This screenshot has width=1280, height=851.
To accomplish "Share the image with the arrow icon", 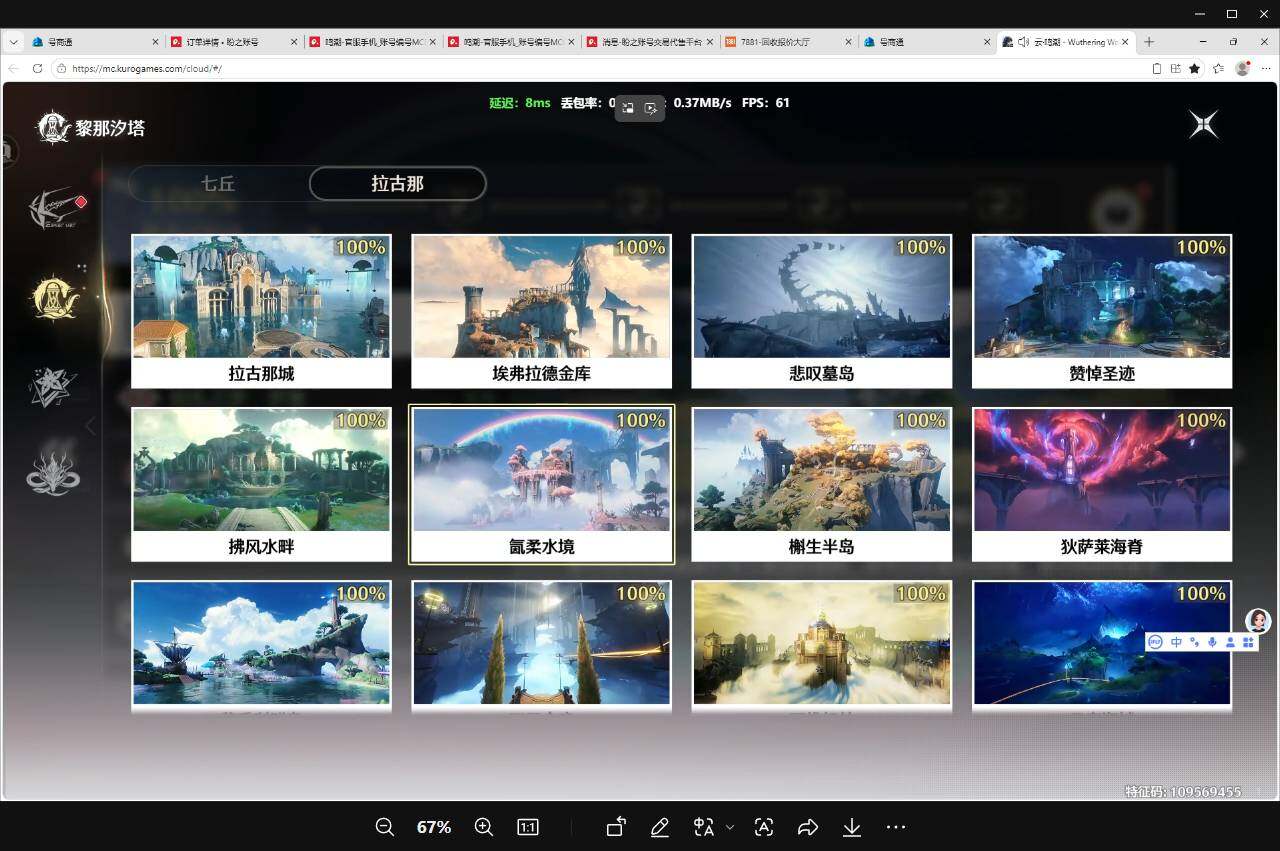I will coord(808,827).
